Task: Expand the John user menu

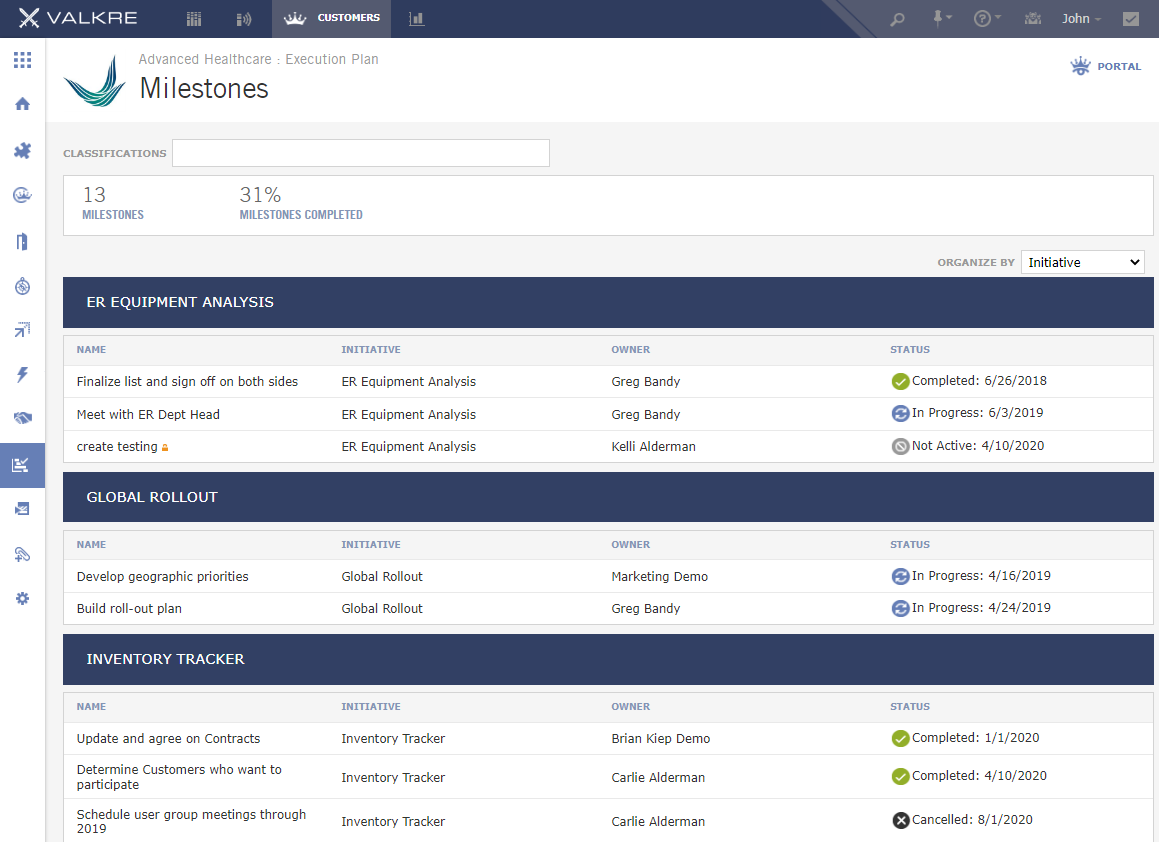Action: click(1081, 19)
